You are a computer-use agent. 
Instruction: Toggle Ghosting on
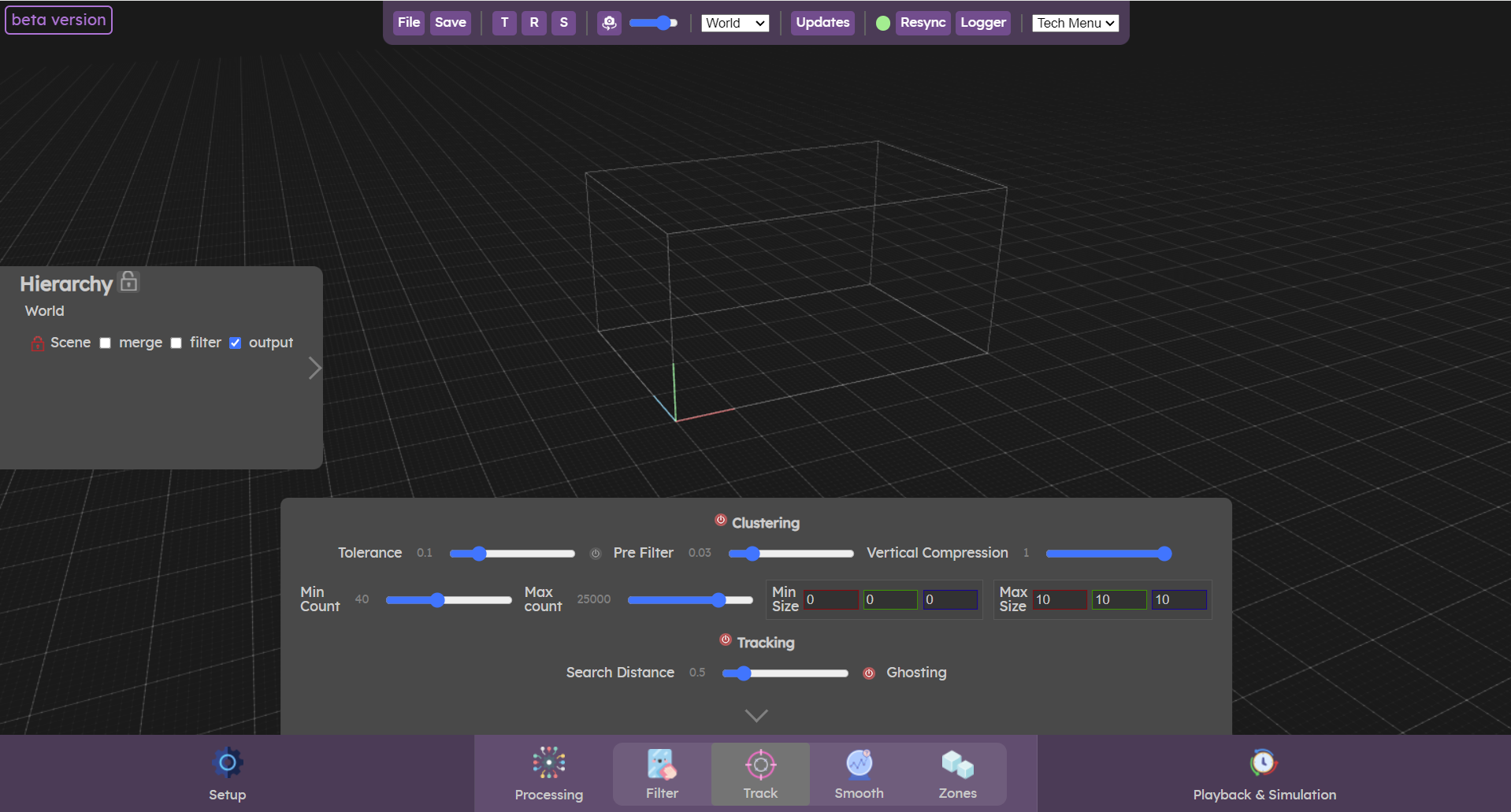pos(869,673)
